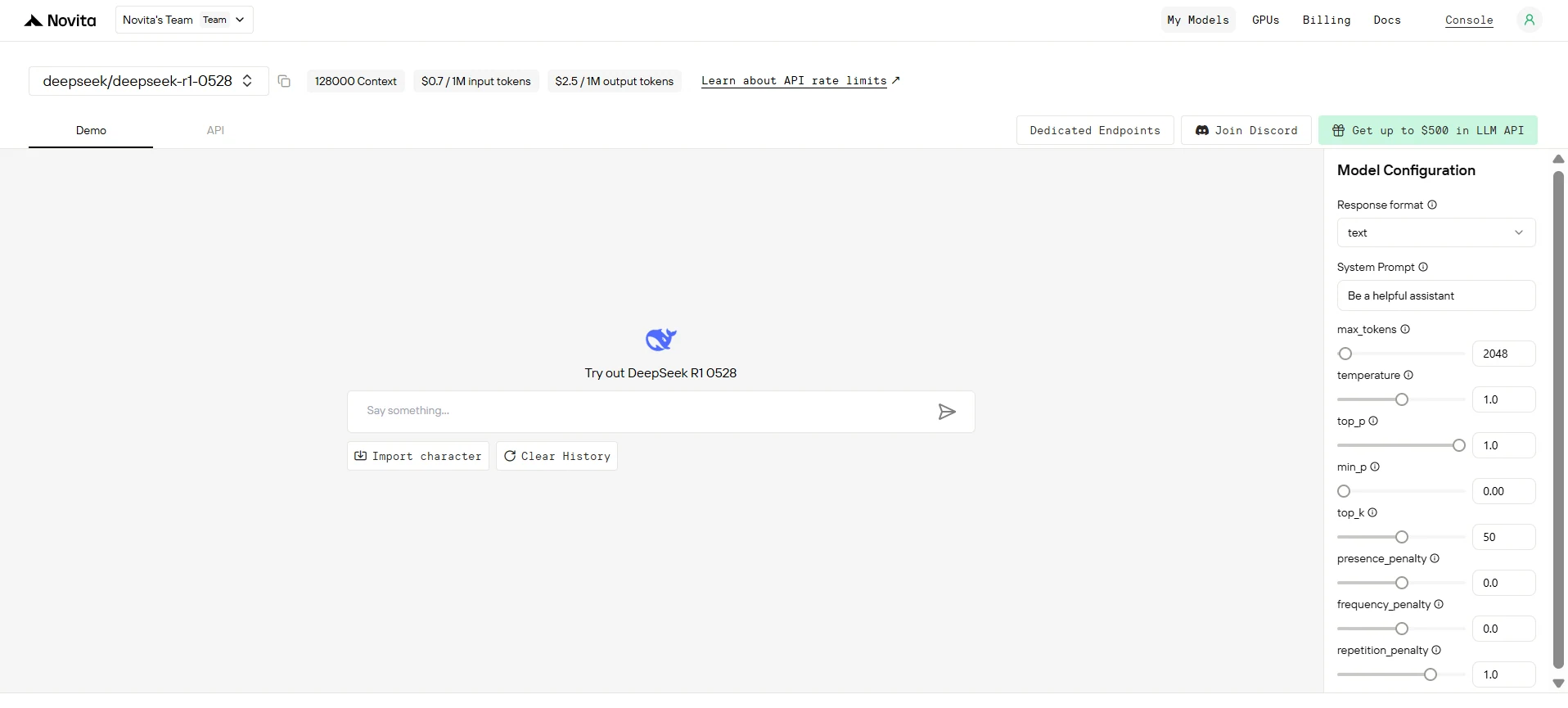Send message with the paper plane icon
Image resolution: width=1568 pixels, height=708 pixels.
coord(947,412)
